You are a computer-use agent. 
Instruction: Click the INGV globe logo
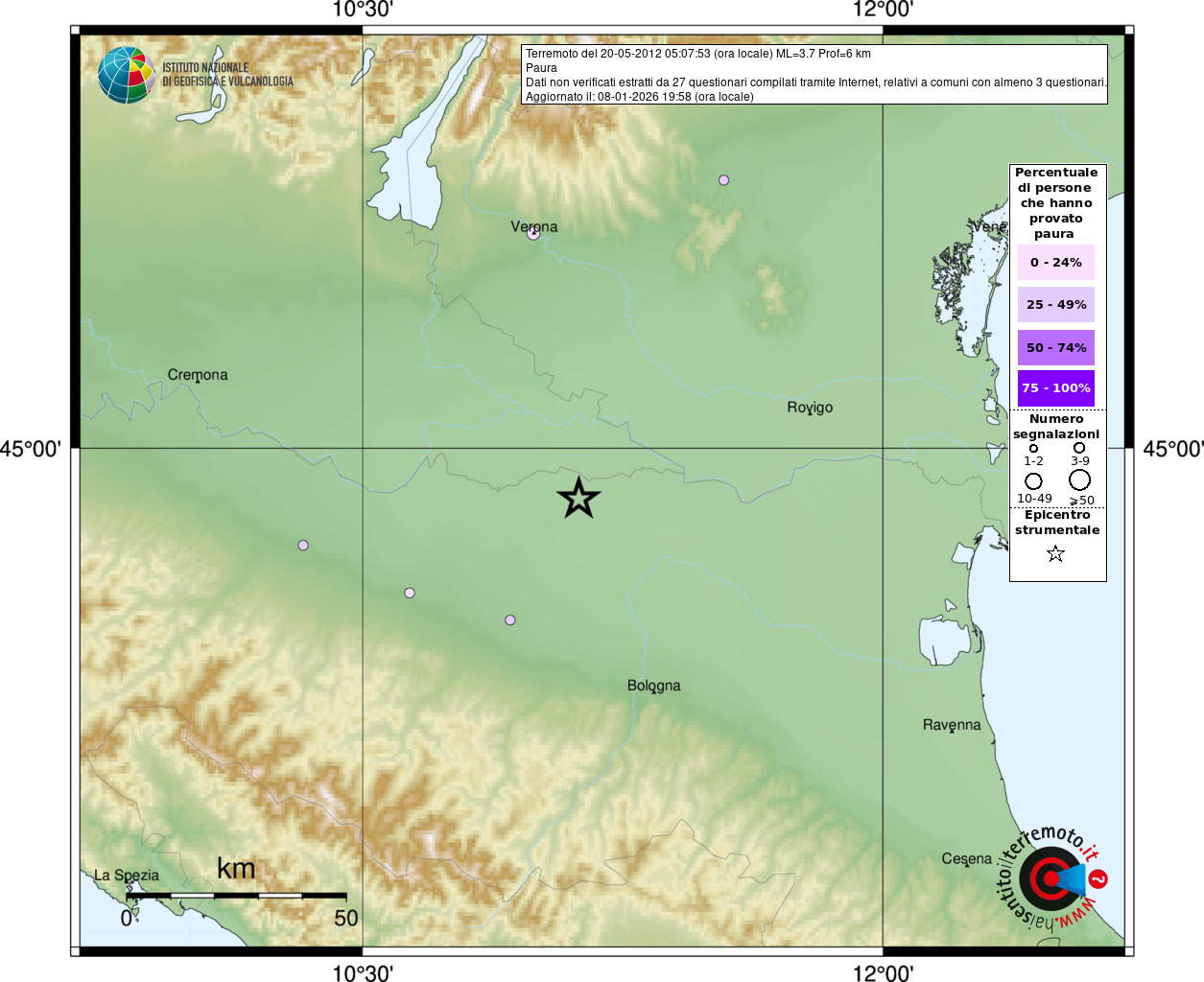click(x=127, y=75)
